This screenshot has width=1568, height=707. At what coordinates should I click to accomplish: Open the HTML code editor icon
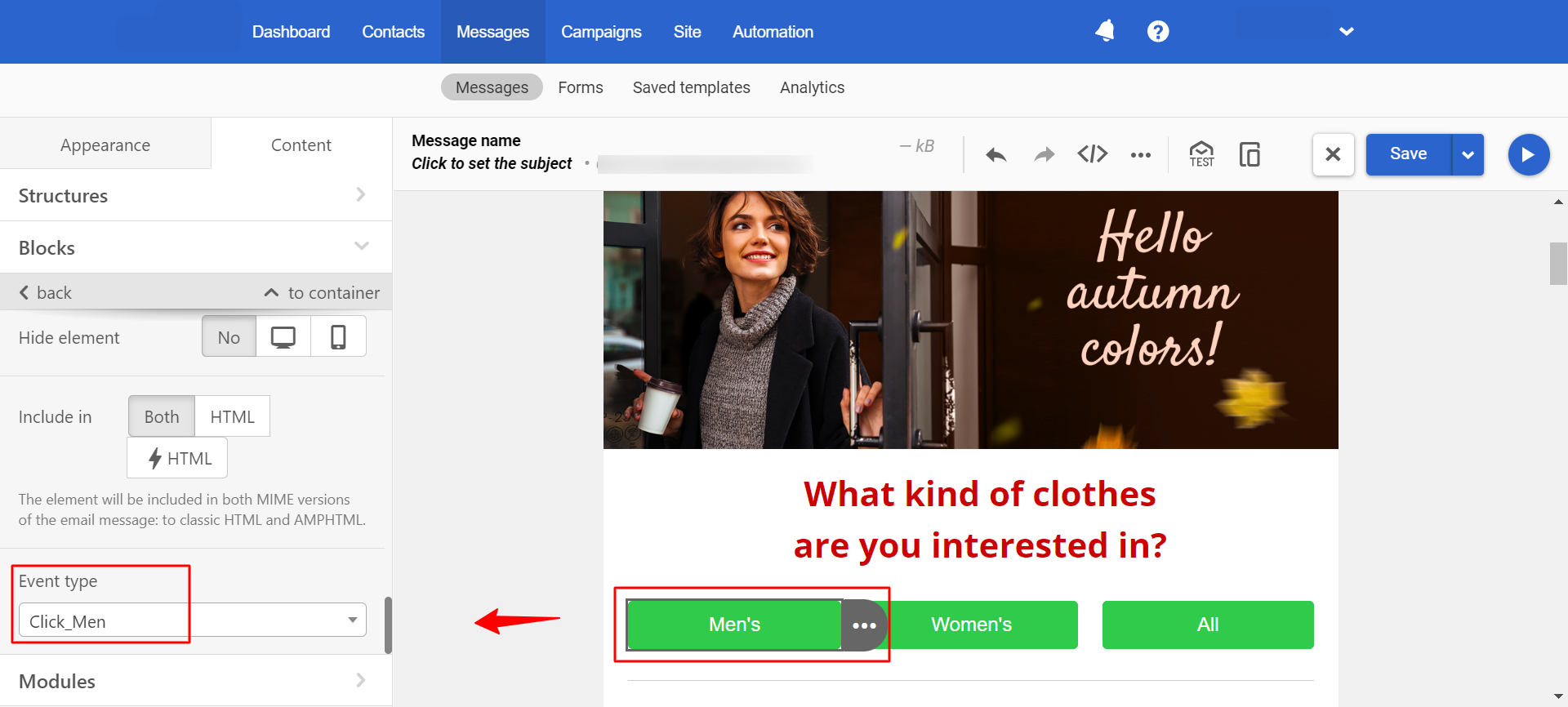coord(1092,153)
